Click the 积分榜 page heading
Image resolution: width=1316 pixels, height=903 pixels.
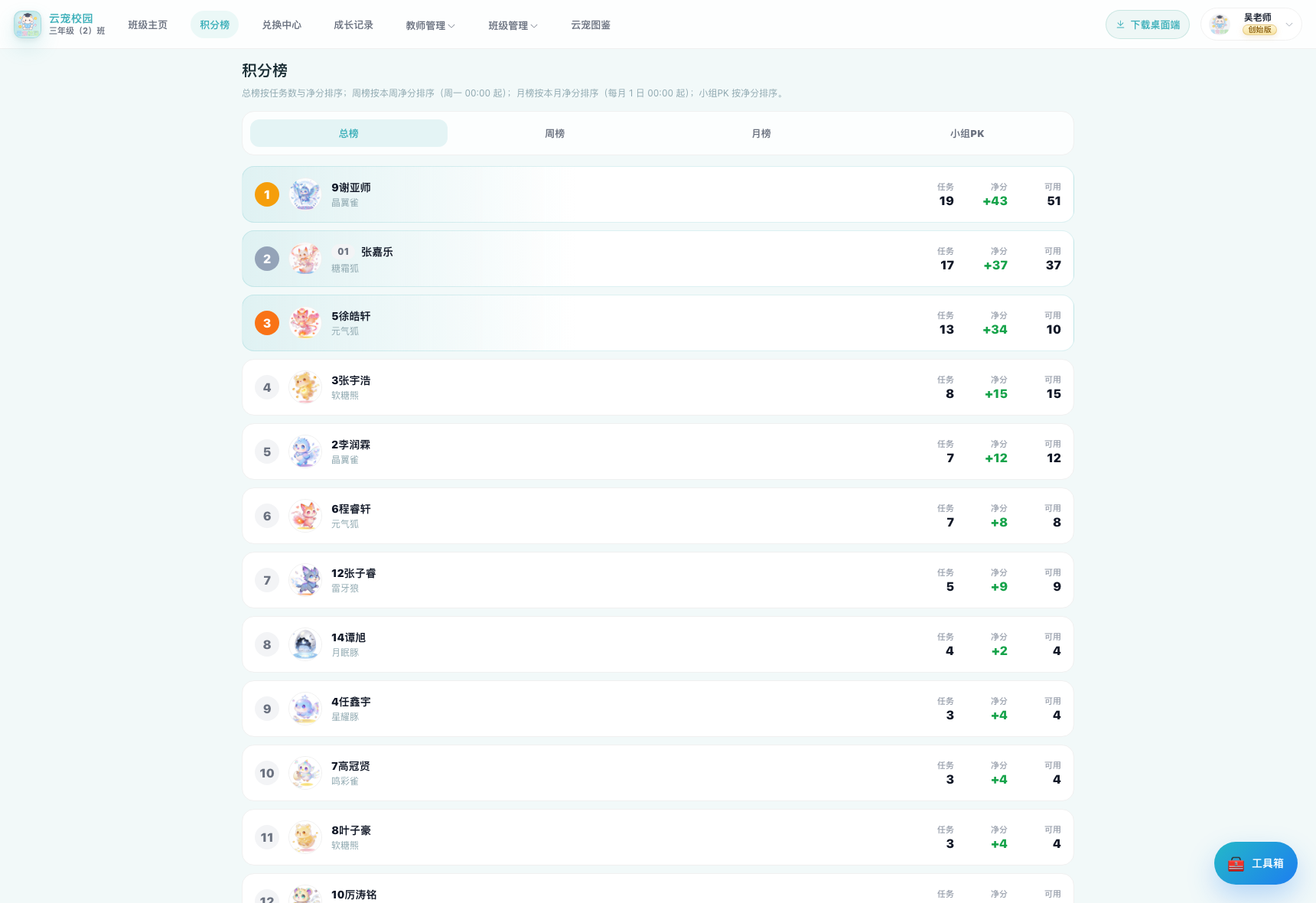coord(265,70)
